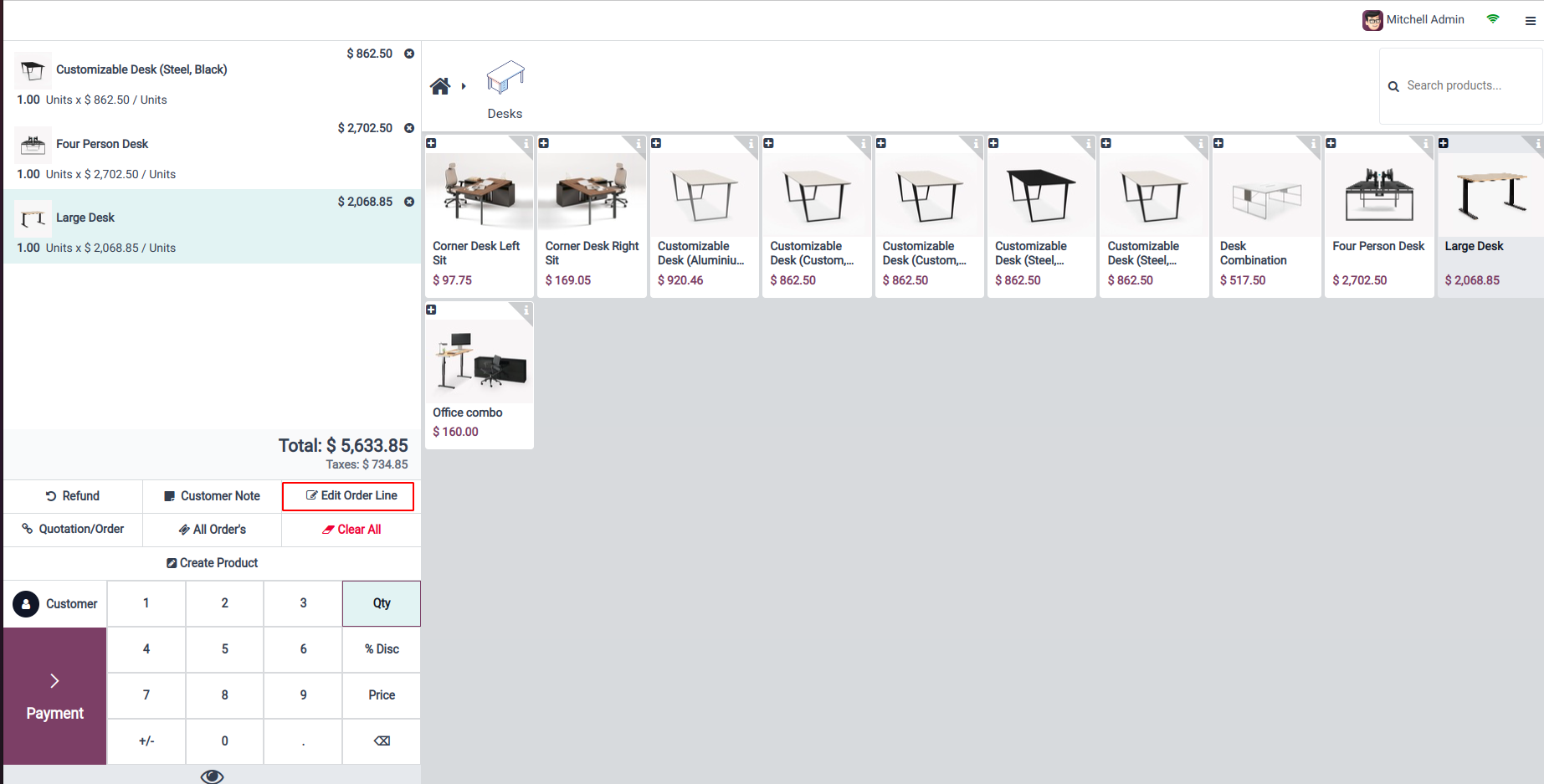
Task: Click plus icon on Desk Combination card
Action: (x=1218, y=143)
